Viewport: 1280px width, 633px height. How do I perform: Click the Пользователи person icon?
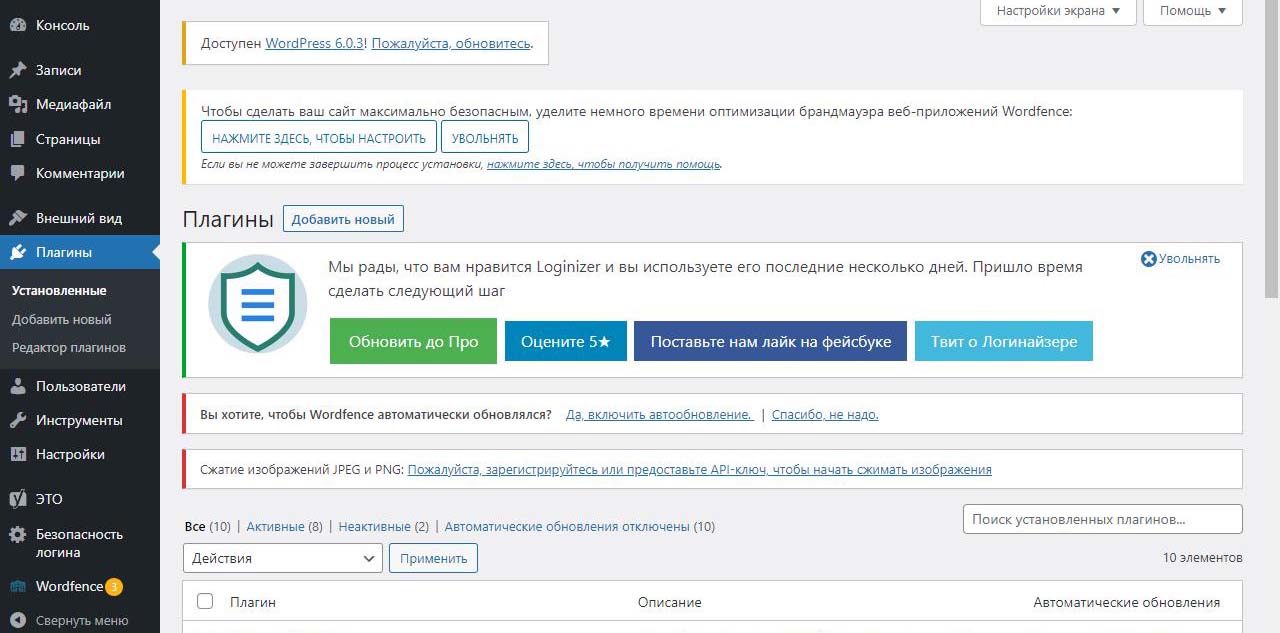(18, 386)
